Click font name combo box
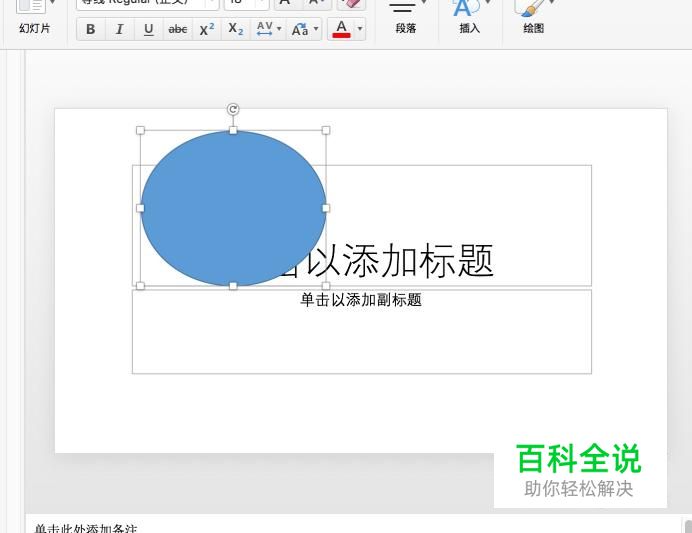 [147, 4]
